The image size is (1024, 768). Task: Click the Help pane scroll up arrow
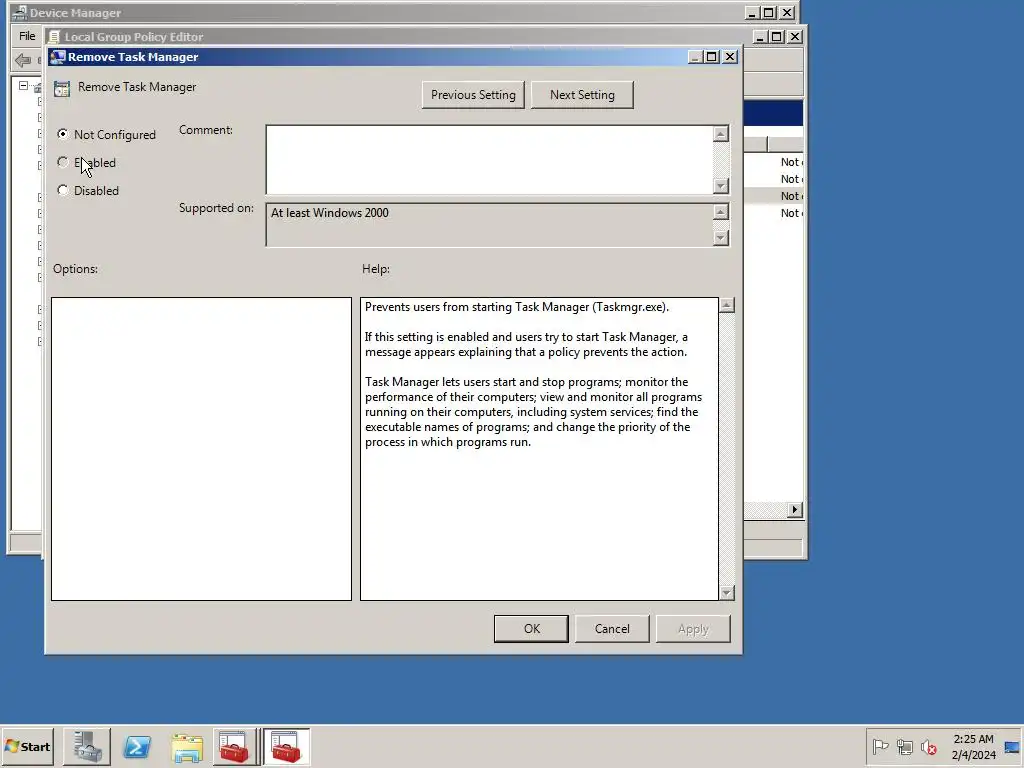[x=727, y=305]
